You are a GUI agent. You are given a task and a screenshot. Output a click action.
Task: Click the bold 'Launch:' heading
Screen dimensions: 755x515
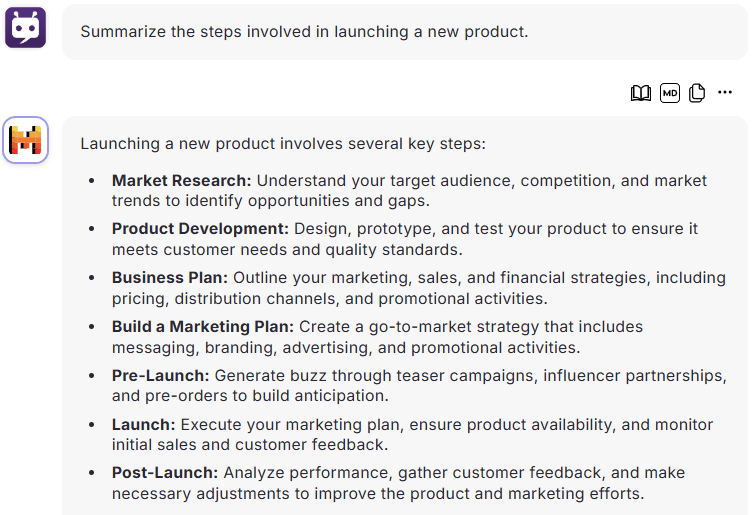143,425
